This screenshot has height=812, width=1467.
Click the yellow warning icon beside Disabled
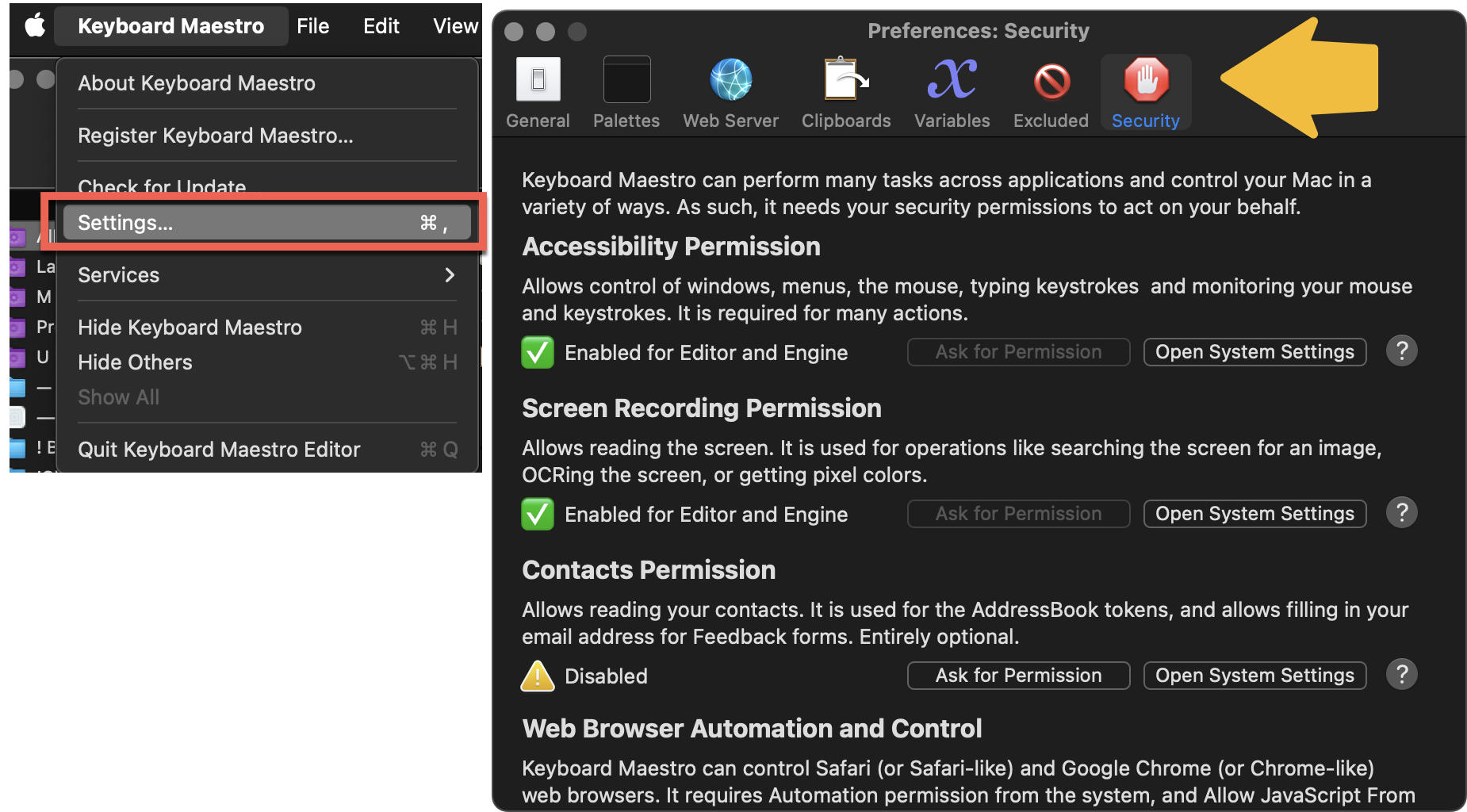pyautogui.click(x=538, y=676)
